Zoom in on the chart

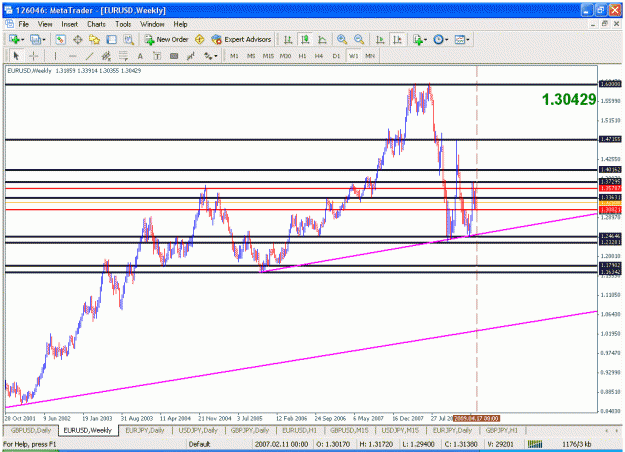click(x=342, y=39)
